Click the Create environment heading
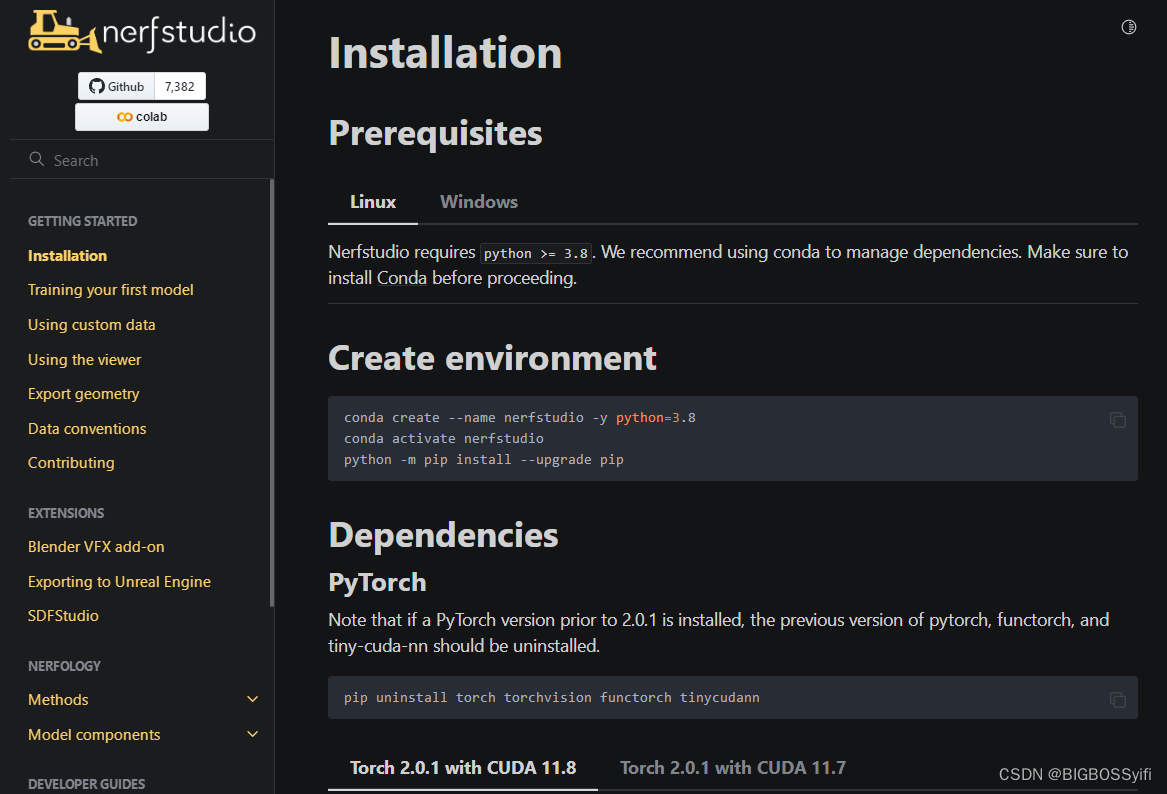Image resolution: width=1167 pixels, height=794 pixels. [x=492, y=358]
